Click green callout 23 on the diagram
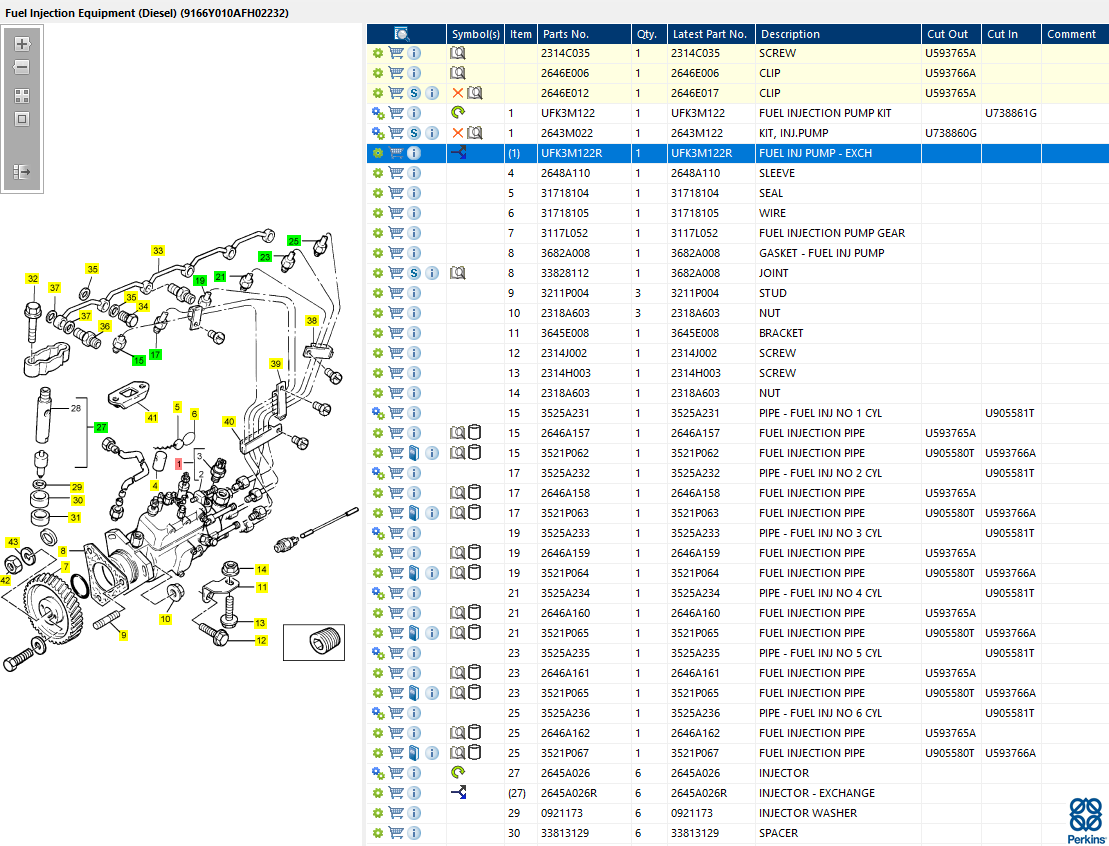This screenshot has height=846, width=1109. click(265, 257)
